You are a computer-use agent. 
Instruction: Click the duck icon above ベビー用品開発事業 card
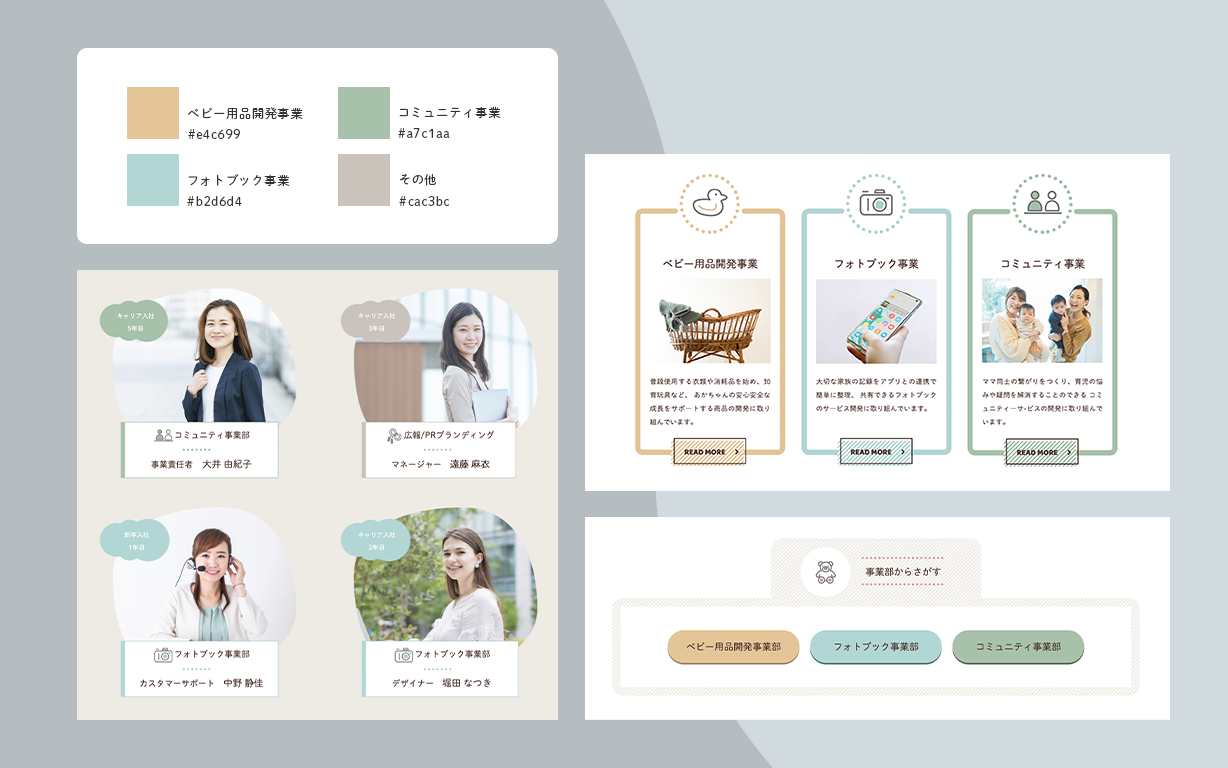pos(710,203)
